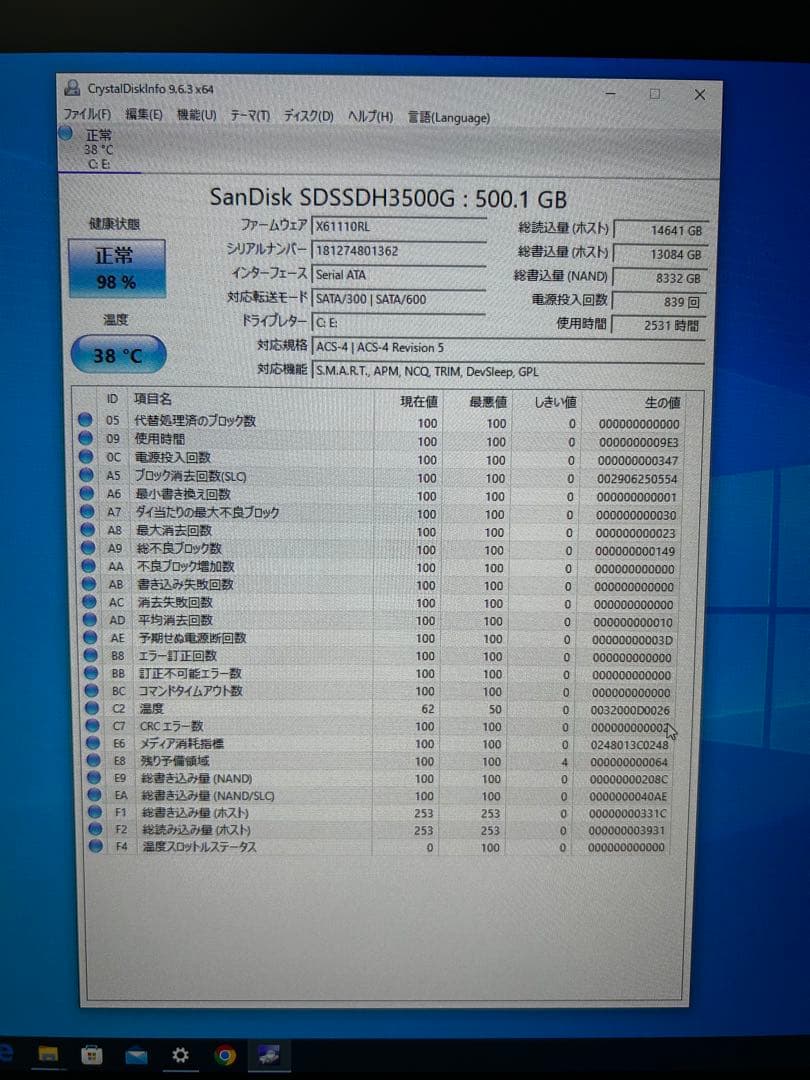Click the CrystalDiskInfo icon in the taskbar
The width and height of the screenshot is (810, 1080).
[x=268, y=1055]
